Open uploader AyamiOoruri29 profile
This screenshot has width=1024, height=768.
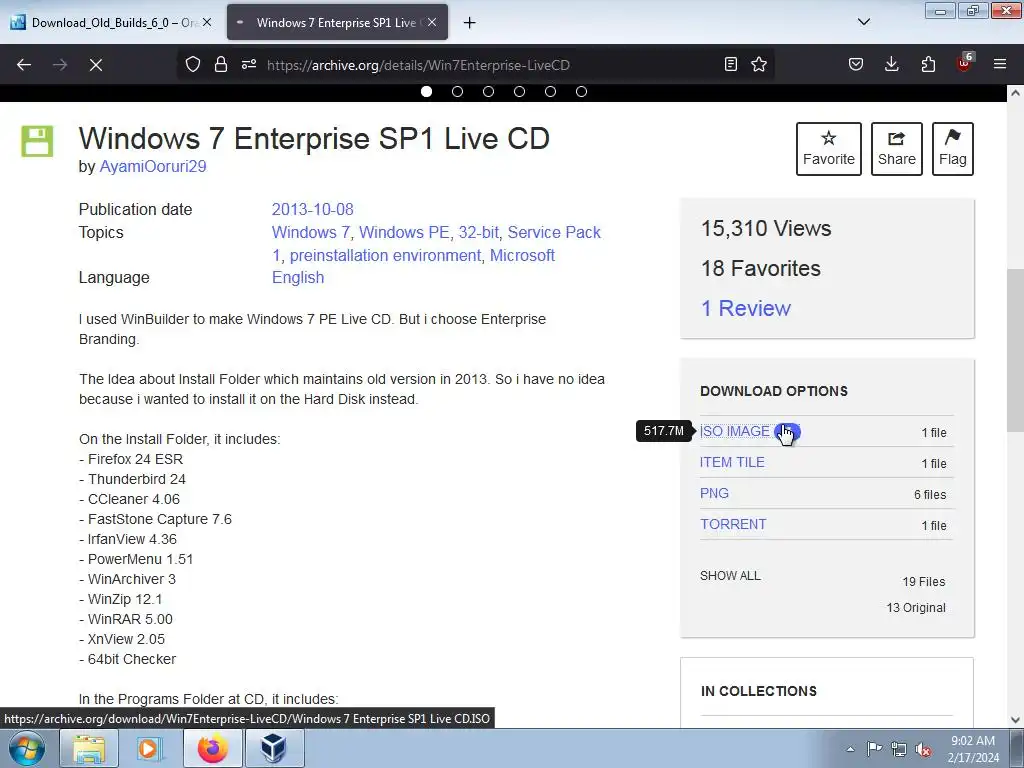[153, 167]
